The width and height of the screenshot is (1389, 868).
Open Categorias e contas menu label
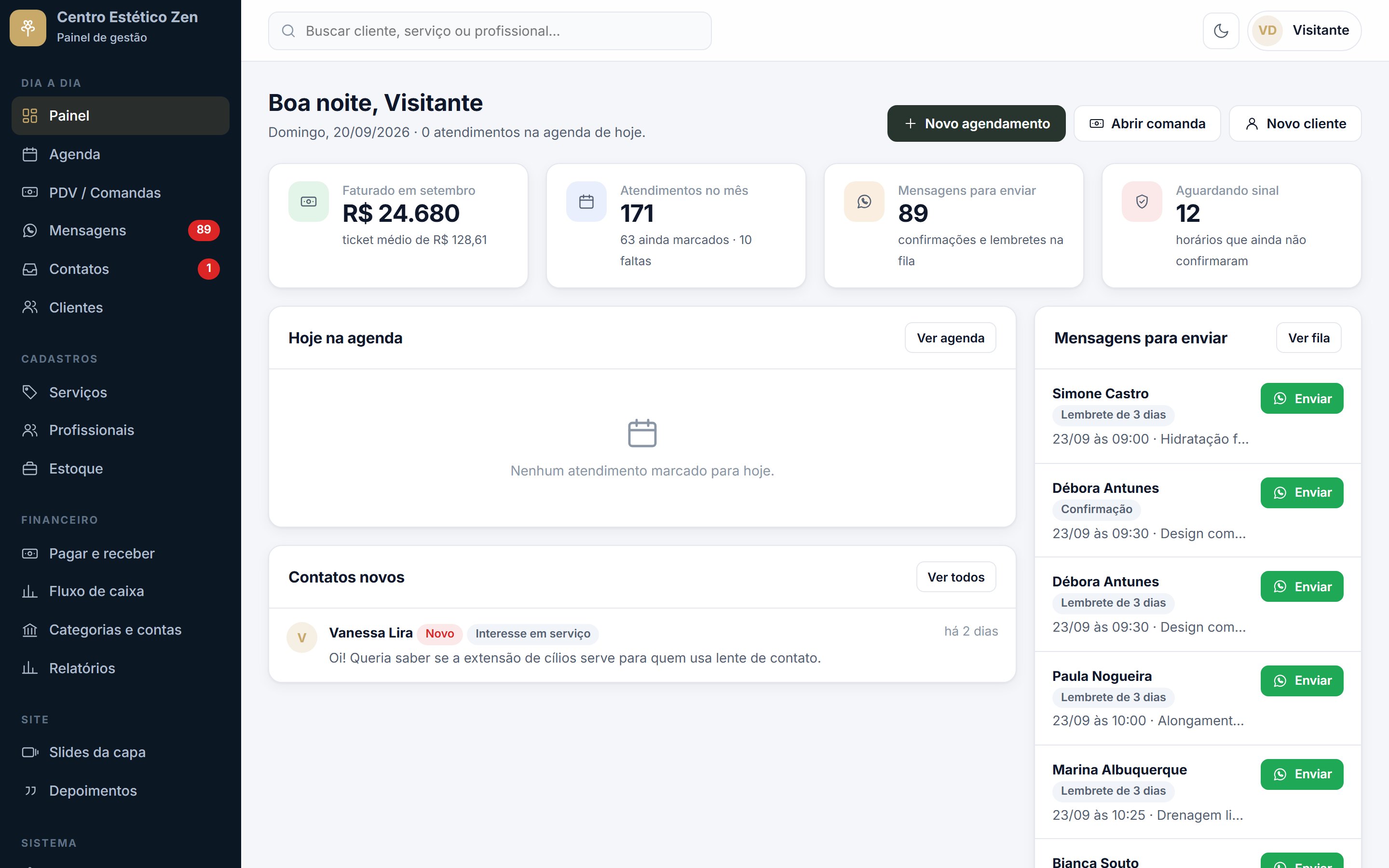pos(115,630)
